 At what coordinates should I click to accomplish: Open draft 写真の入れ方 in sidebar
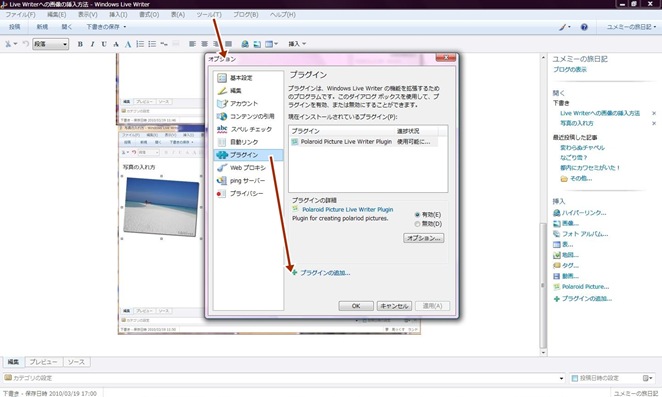(x=577, y=123)
